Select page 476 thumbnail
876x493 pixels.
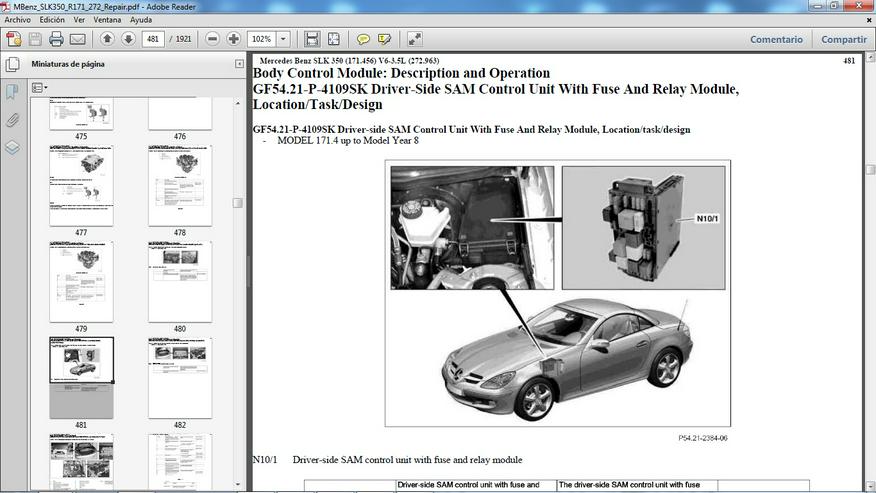tap(180, 115)
